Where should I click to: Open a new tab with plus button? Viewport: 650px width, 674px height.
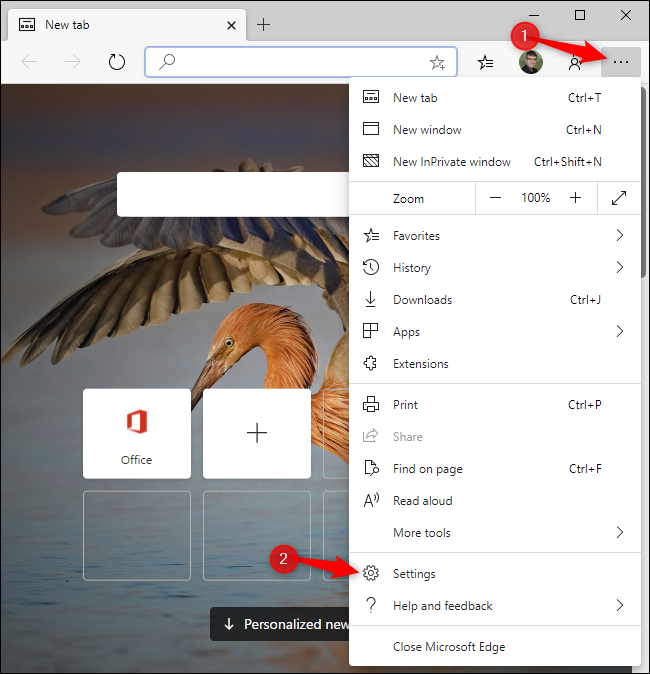(x=263, y=25)
